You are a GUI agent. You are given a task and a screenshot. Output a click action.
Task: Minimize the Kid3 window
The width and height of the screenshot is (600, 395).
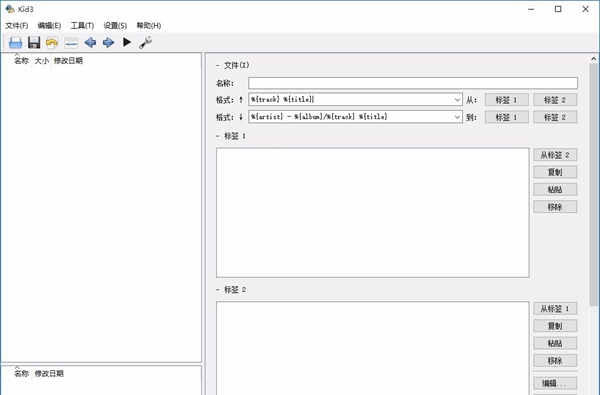[531, 9]
